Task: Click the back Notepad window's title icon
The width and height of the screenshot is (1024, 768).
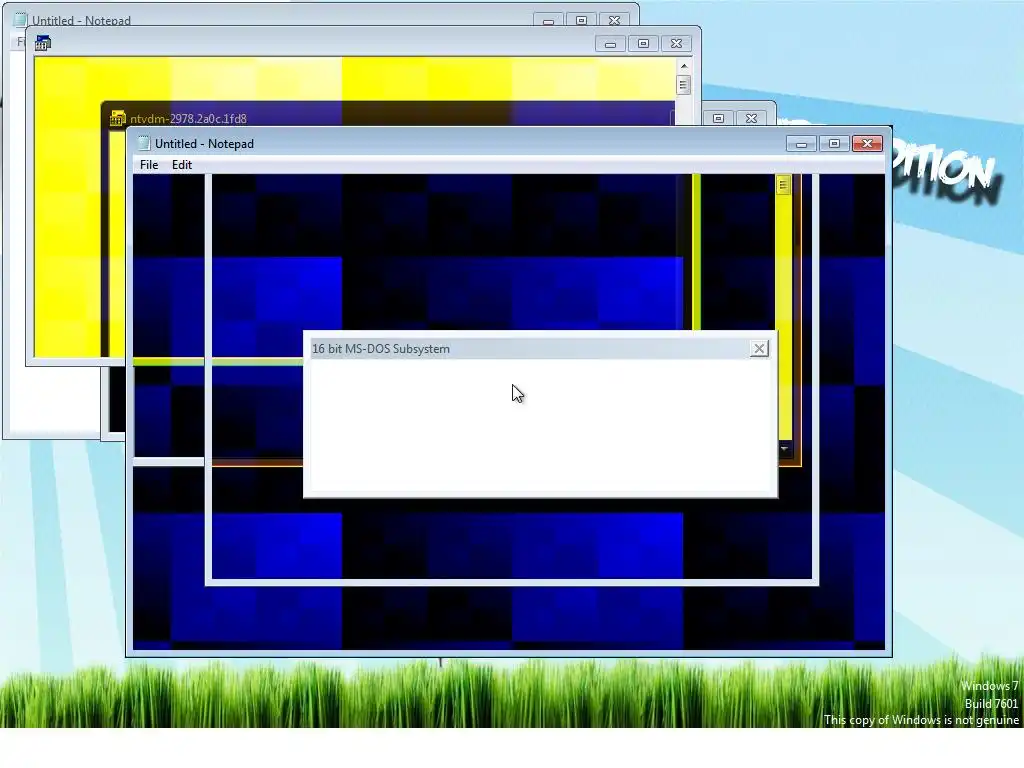Action: point(21,20)
